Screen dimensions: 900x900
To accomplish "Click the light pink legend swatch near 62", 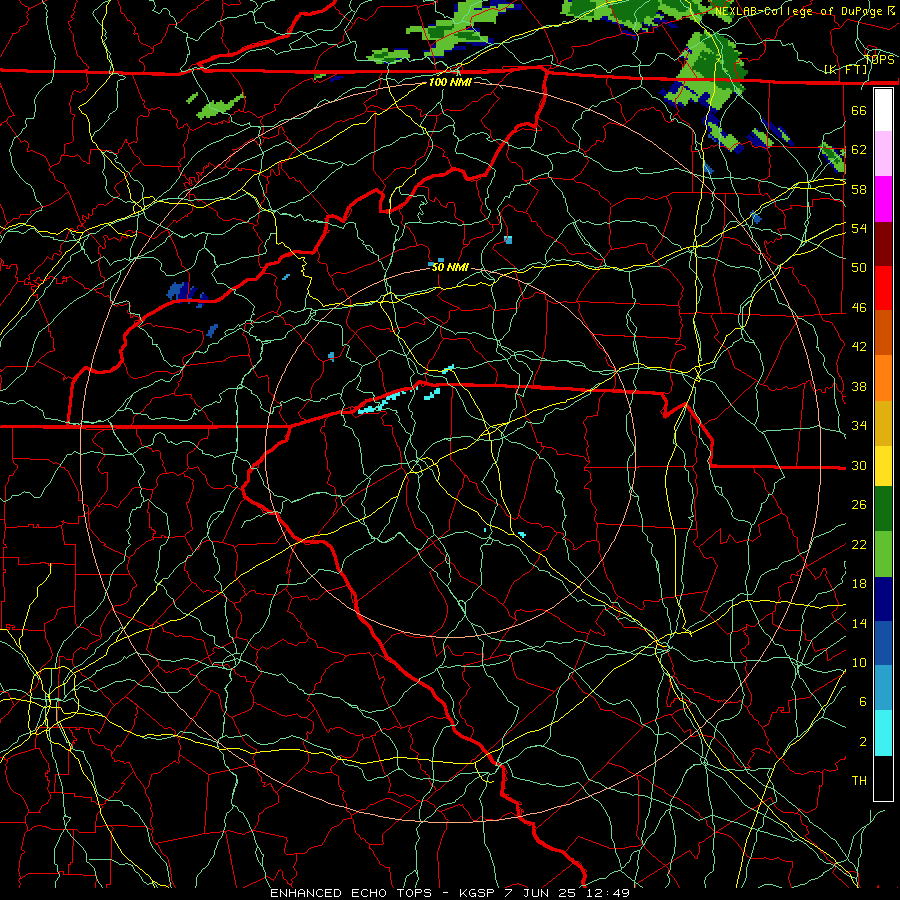I will tap(883, 154).
